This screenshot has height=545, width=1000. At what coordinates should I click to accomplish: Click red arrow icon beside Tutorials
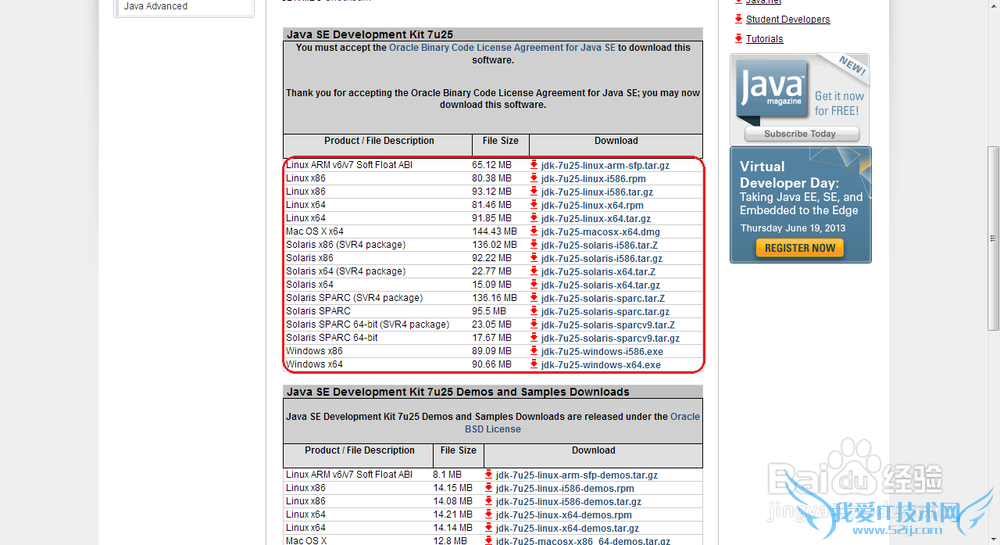click(x=739, y=38)
